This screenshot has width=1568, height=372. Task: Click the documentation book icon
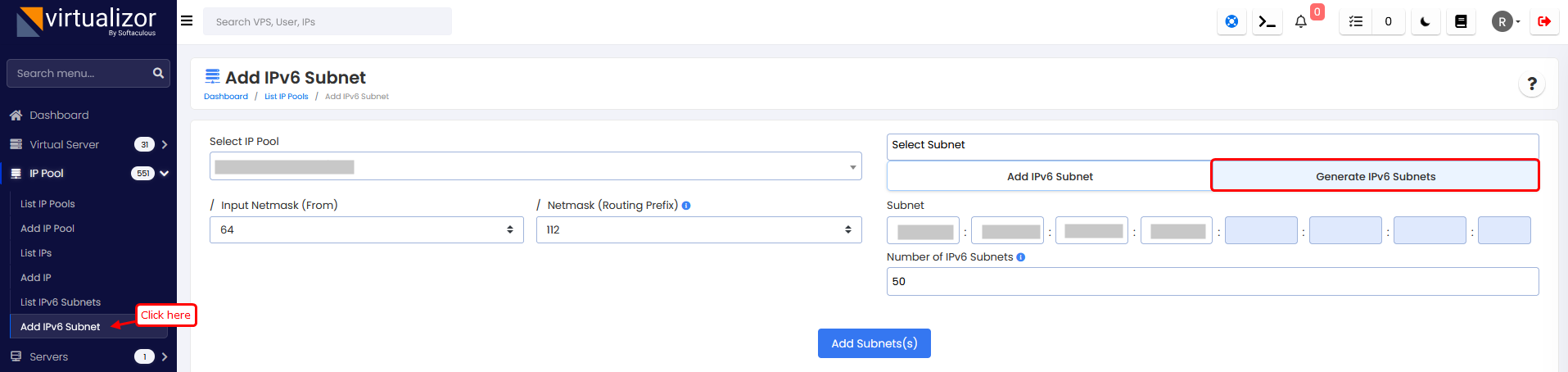[x=1461, y=22]
